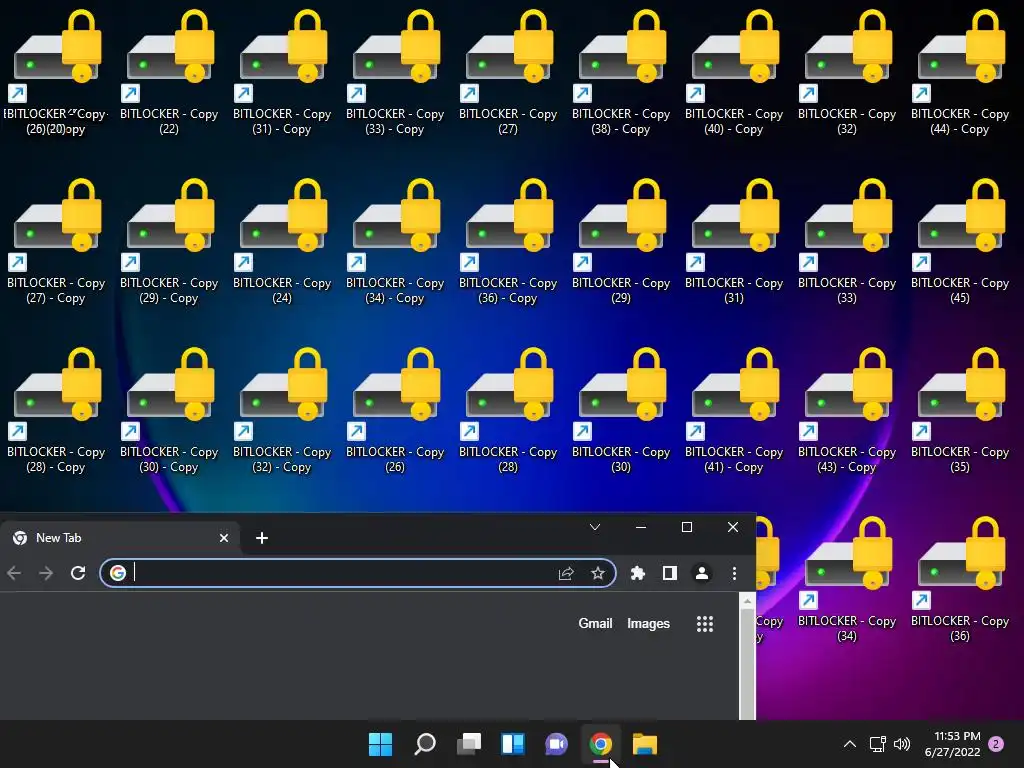
Task: Select BITLOCKER - Copy (31) - Copy shortcut
Action: 282,72
